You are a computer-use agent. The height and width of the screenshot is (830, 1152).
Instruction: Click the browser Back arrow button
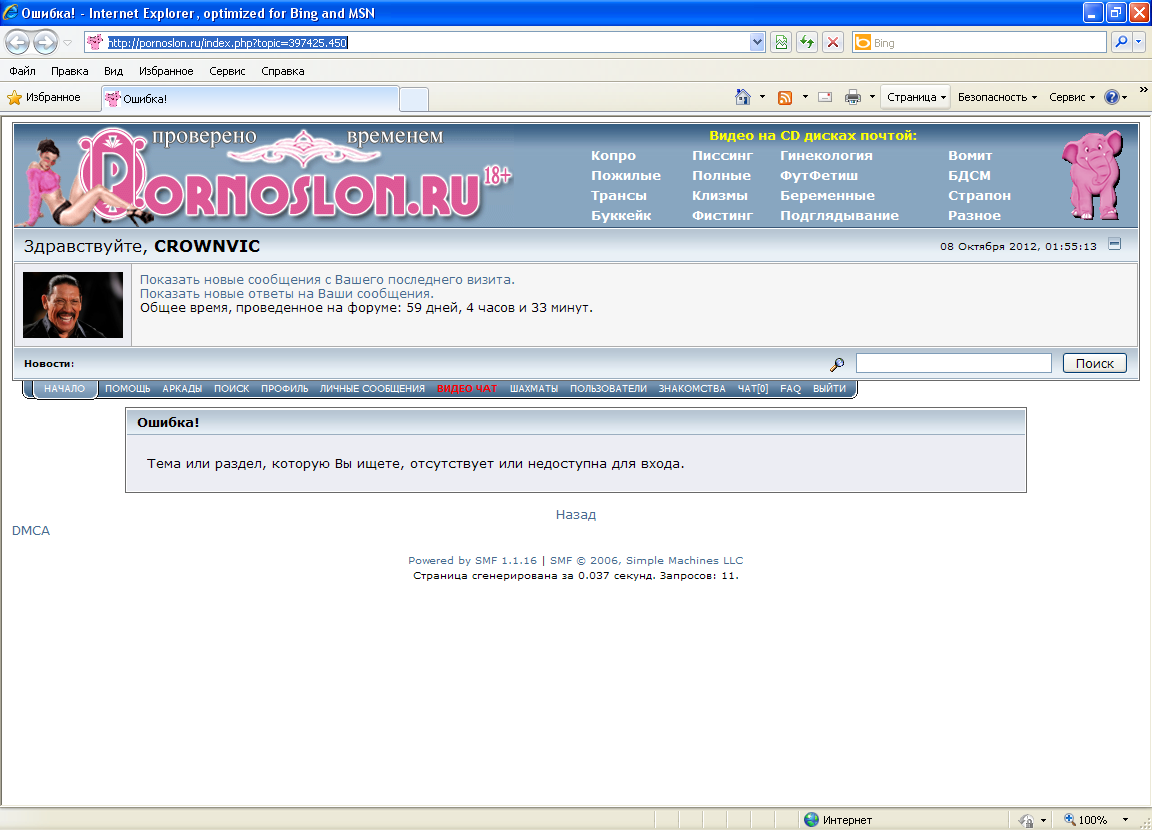[x=17, y=42]
